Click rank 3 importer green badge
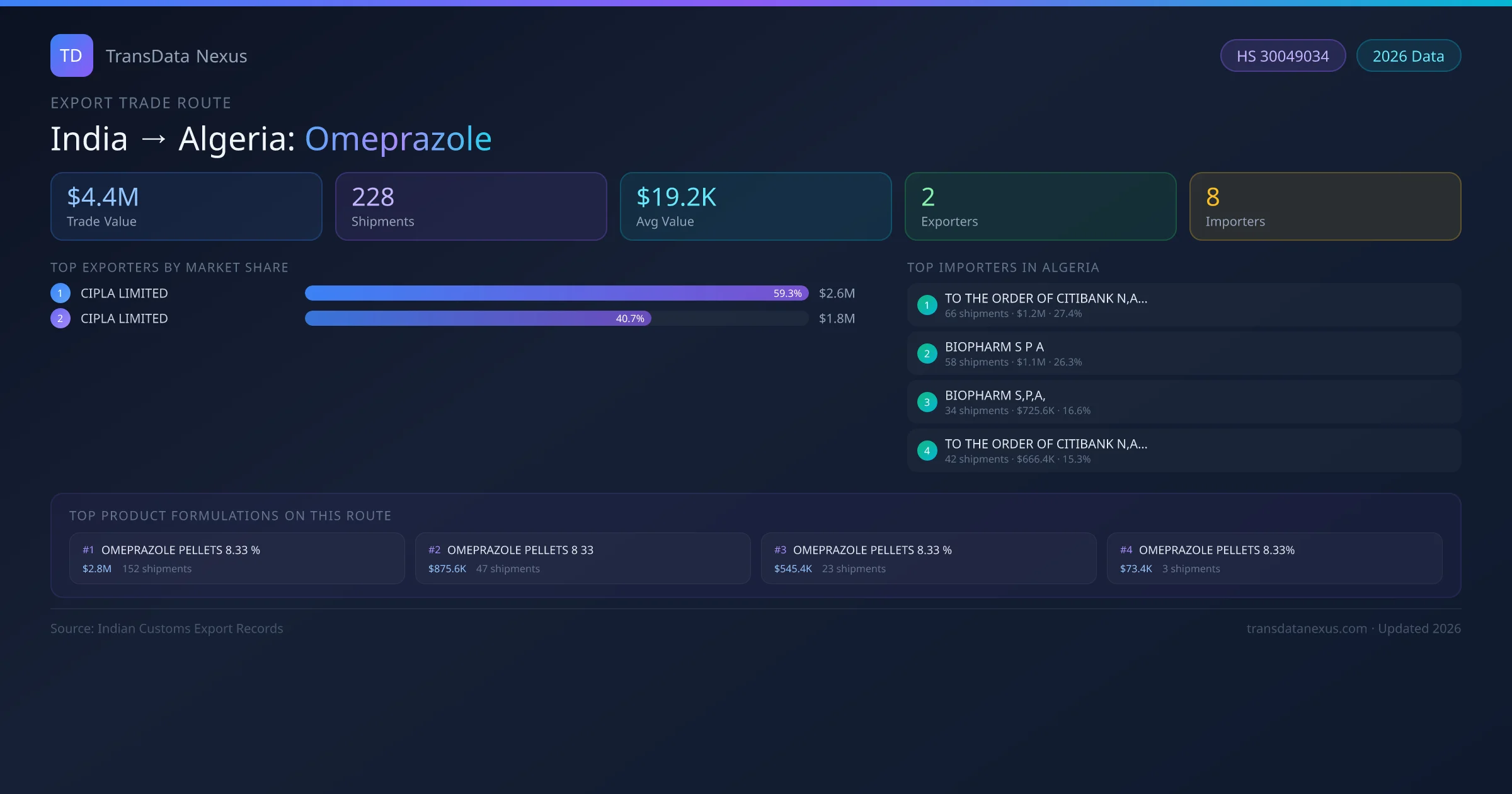Viewport: 1512px width, 794px height. click(x=927, y=402)
